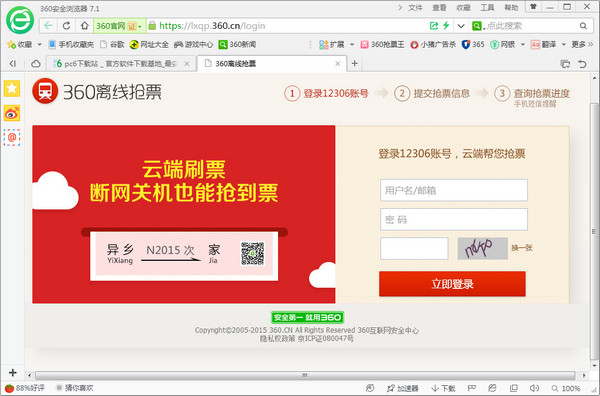Click the 安全第一 就用360 badge
The width and height of the screenshot is (600, 396).
pyautogui.click(x=308, y=317)
